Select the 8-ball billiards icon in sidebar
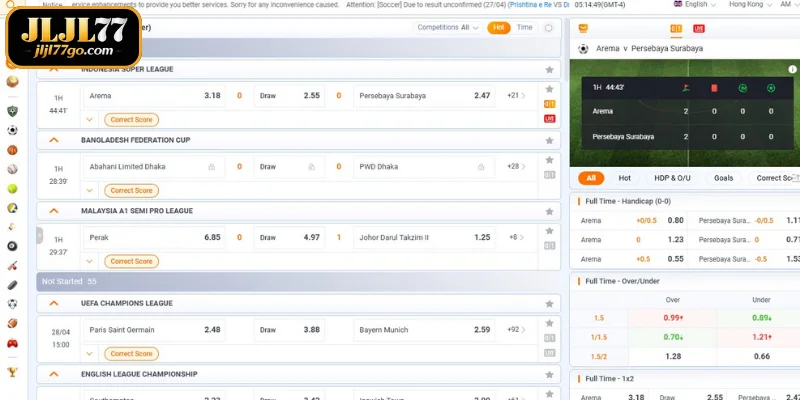 coord(12,246)
